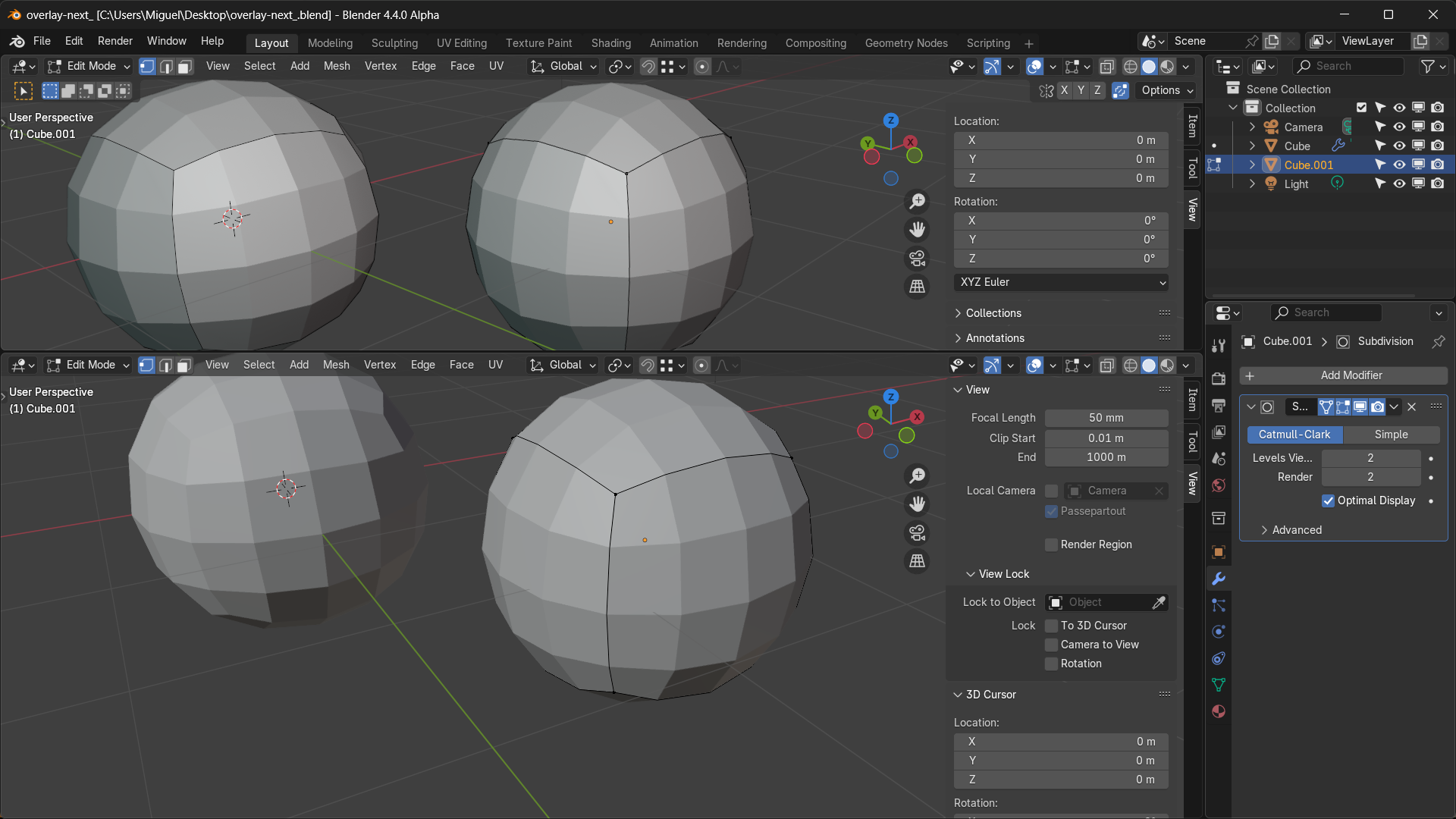This screenshot has height=819, width=1456.
Task: Open the View Layer properties tab
Action: point(1219,432)
